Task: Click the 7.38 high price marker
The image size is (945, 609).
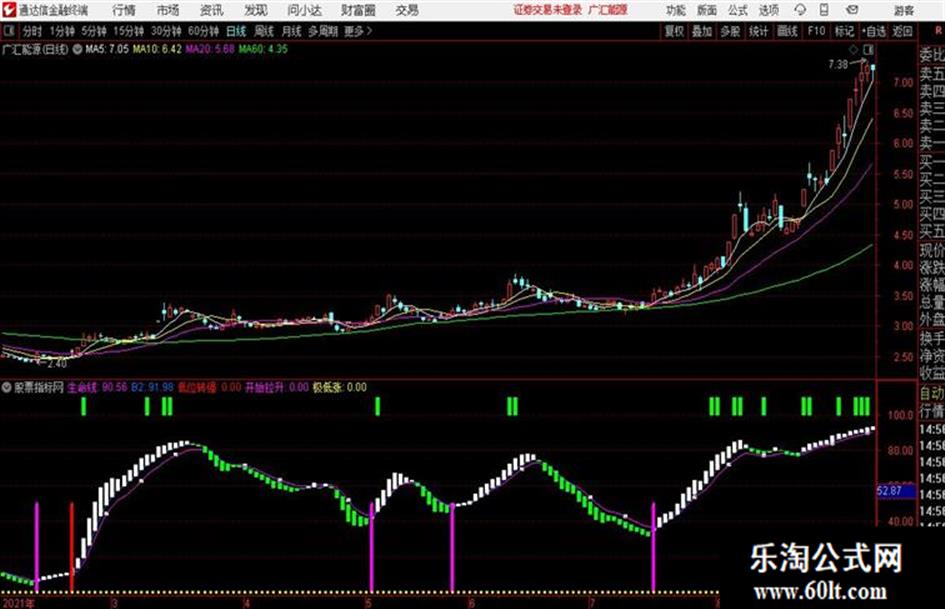Action: click(x=838, y=64)
